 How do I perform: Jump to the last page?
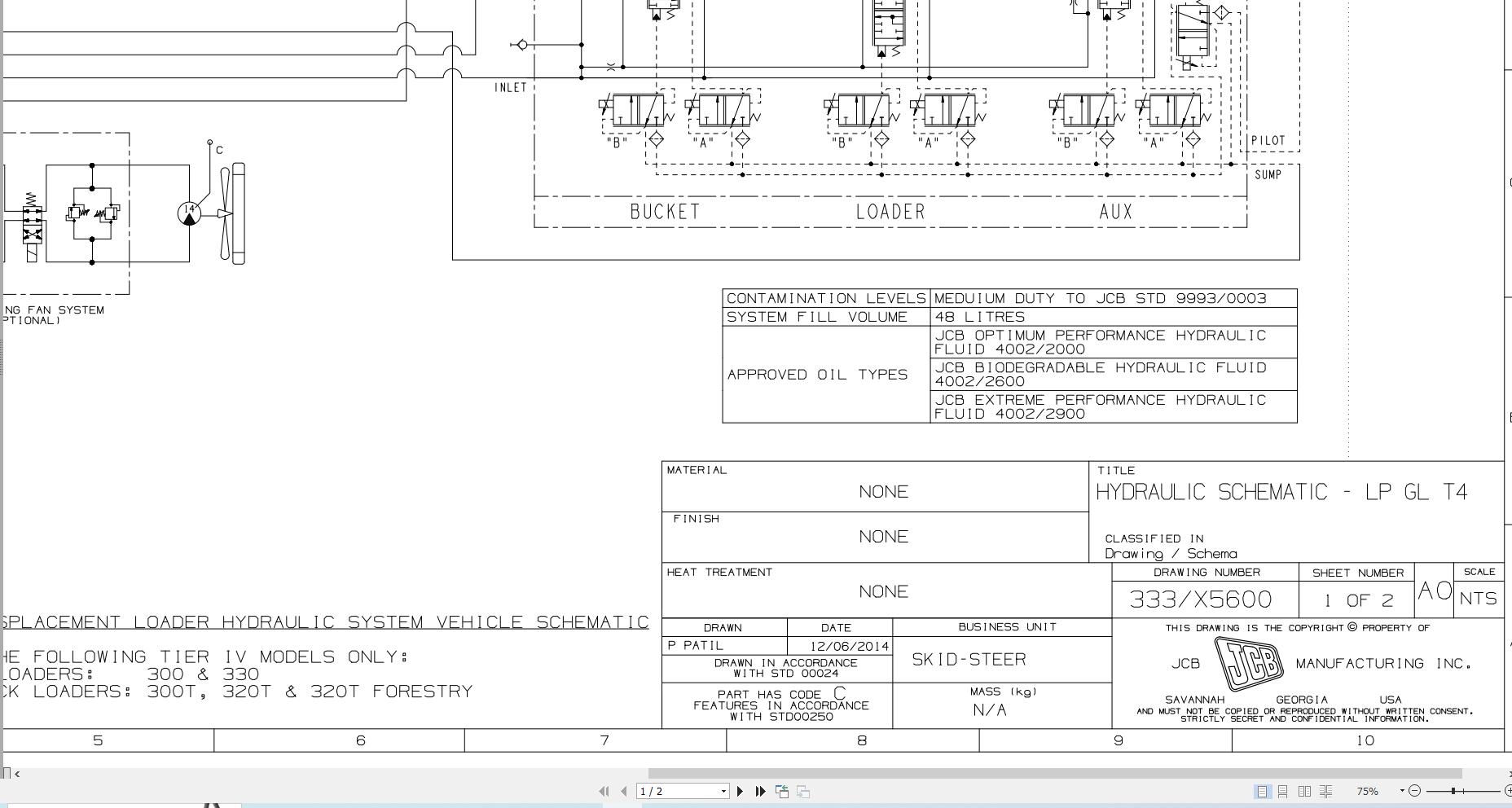(x=761, y=791)
